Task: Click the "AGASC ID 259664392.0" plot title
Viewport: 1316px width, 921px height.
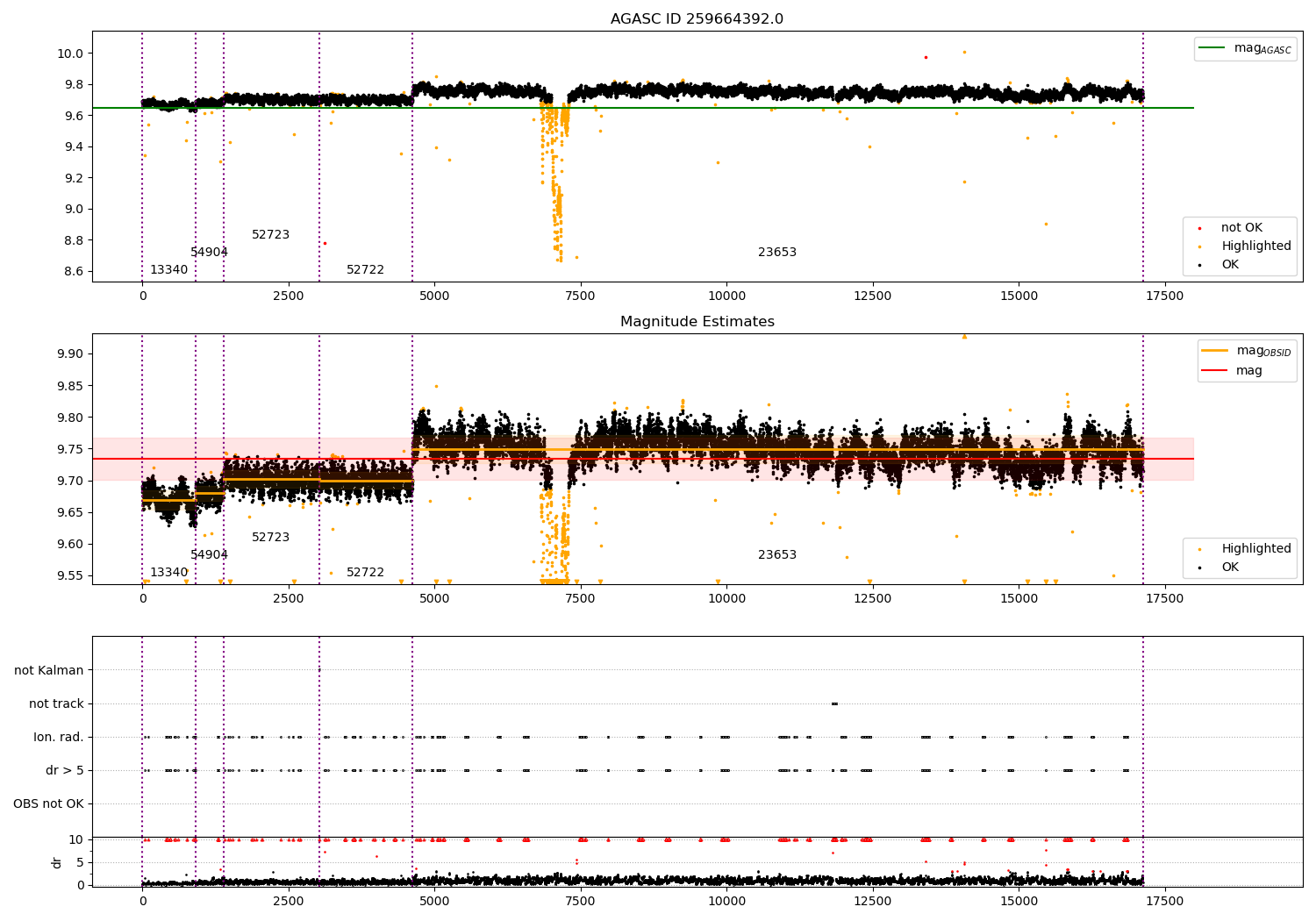Action: coord(697,19)
